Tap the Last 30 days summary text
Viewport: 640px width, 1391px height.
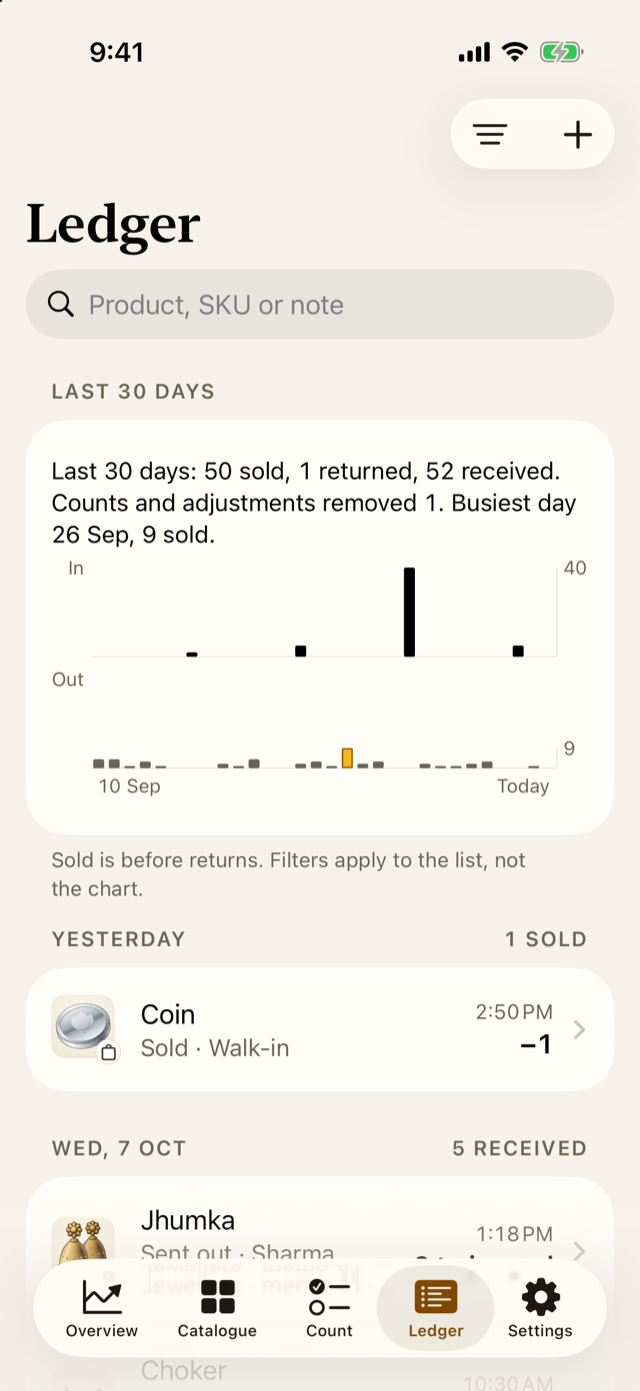click(x=314, y=502)
